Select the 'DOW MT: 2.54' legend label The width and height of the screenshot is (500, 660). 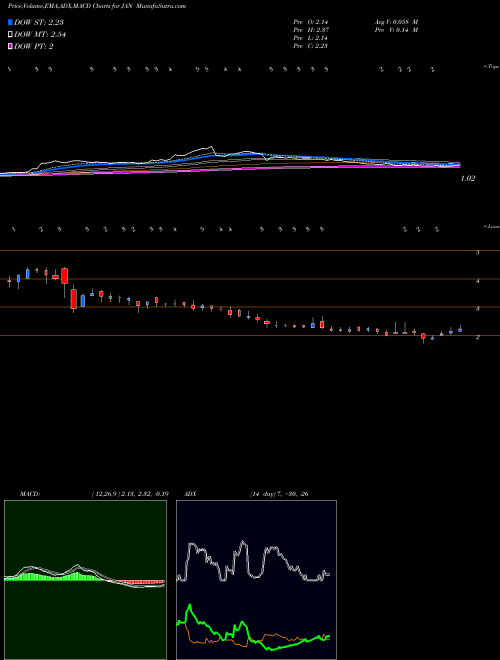40,34
